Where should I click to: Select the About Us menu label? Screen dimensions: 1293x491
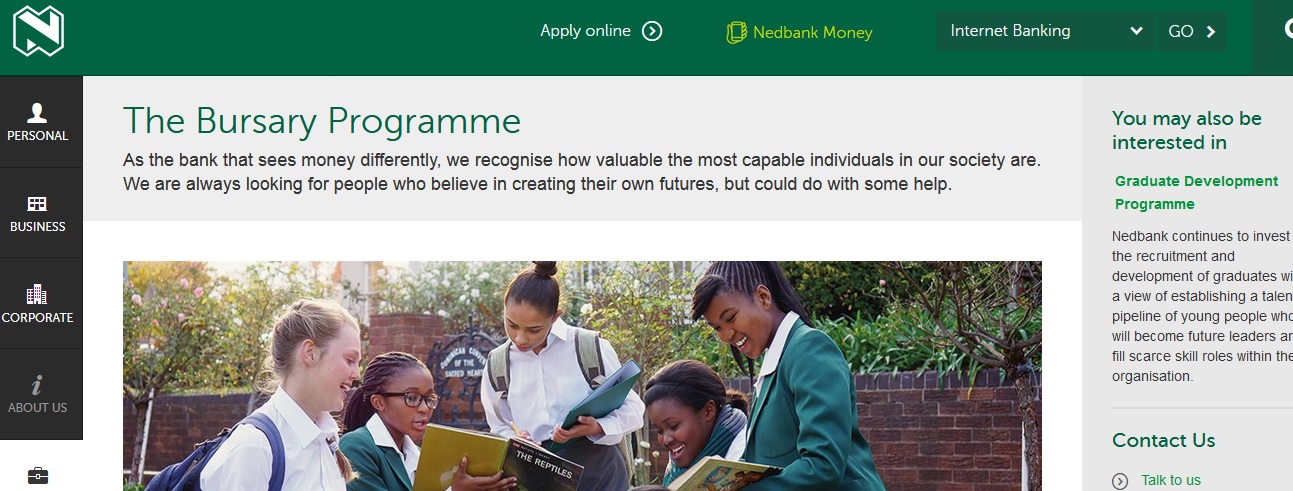coord(38,408)
